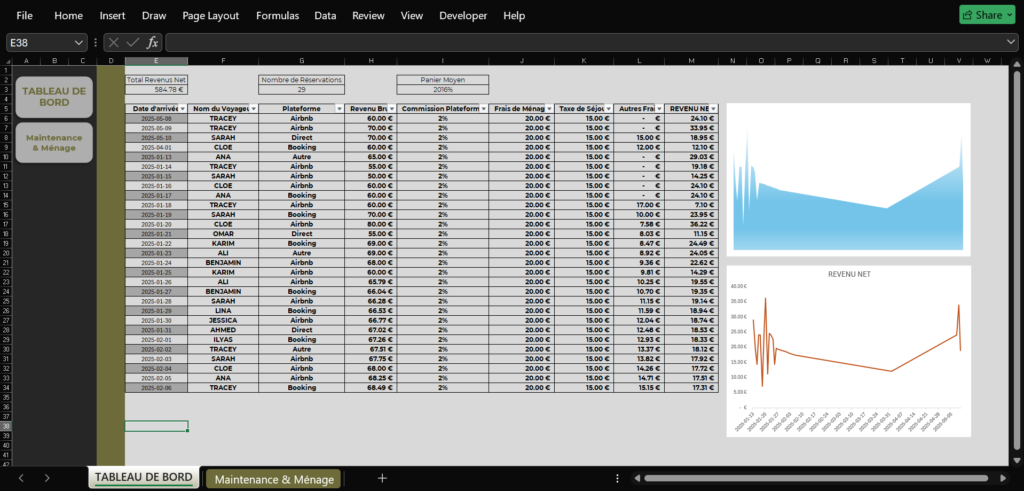Open the Help tab
This screenshot has height=491, width=1024.
(x=514, y=16)
